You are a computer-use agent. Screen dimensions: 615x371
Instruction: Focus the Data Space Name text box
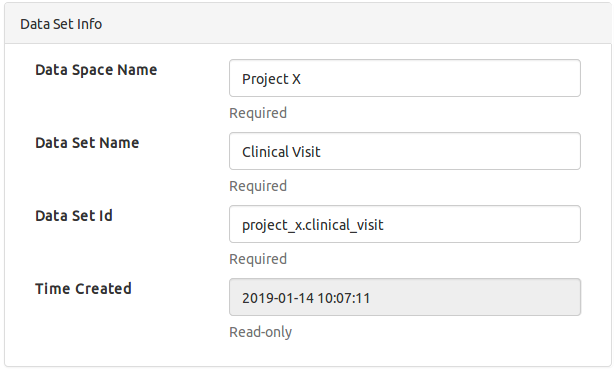click(x=405, y=78)
